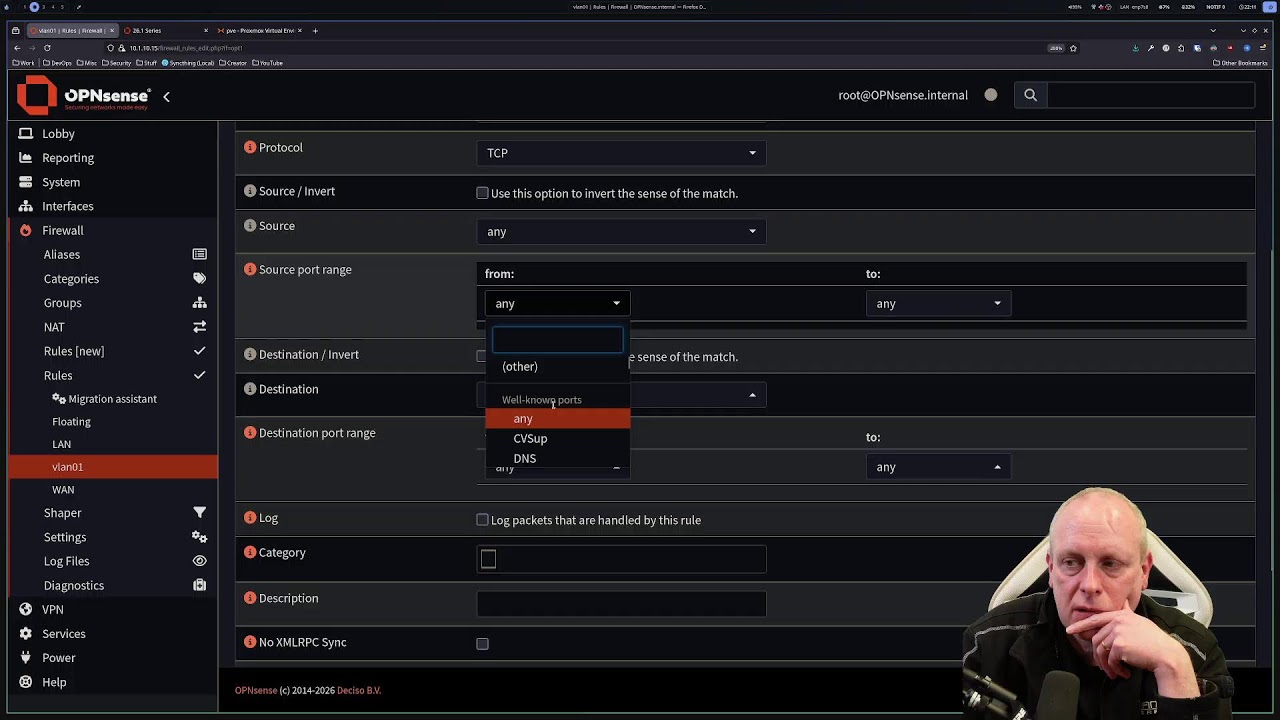
Task: Switch to the pve Proxmox Virtual Environment tab
Action: pos(259,31)
